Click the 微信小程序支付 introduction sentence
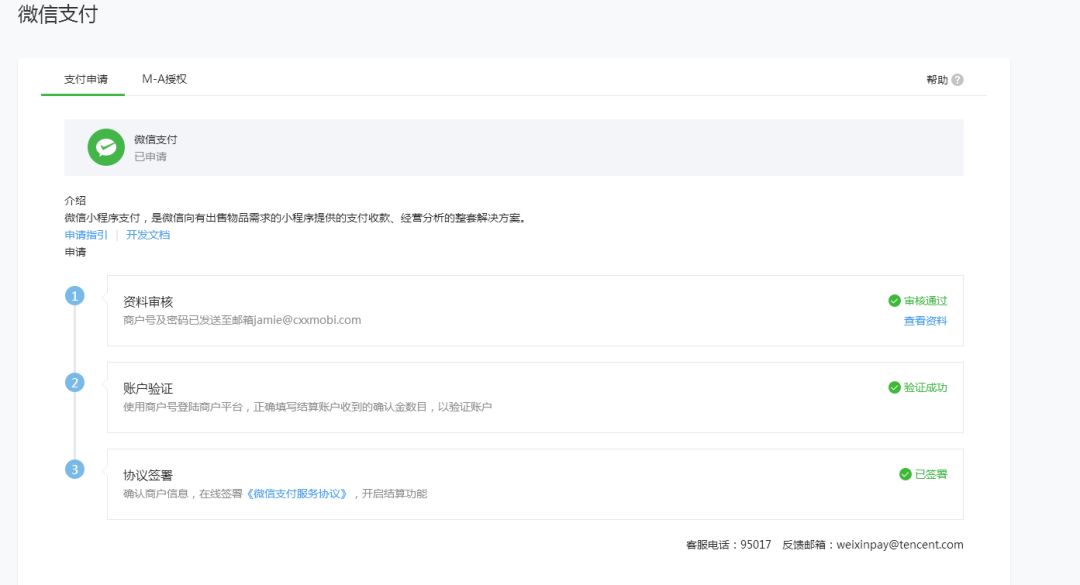Viewport: 1080px width, 585px height. tap(295, 218)
